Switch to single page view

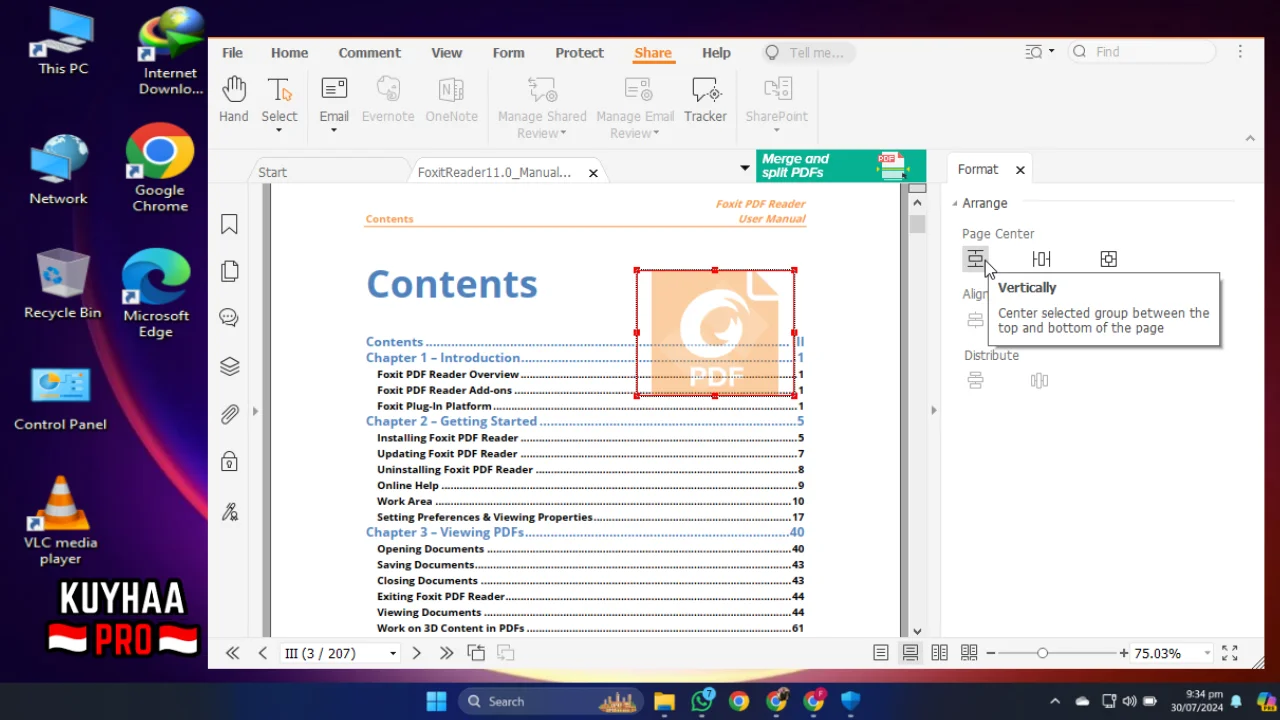(x=881, y=653)
